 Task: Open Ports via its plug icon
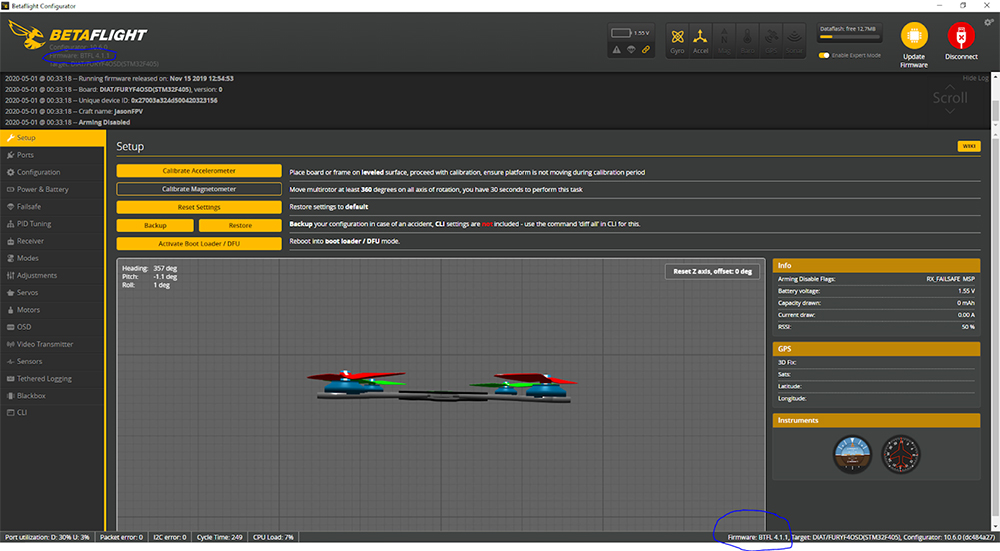(11, 155)
